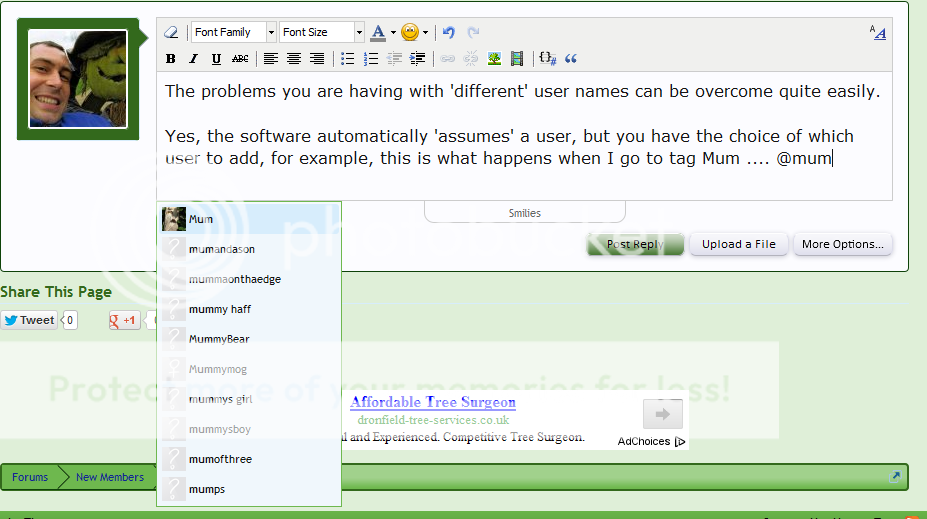The height and width of the screenshot is (519, 927).
Task: Click the remove formatting eraser icon
Action: pos(171,32)
